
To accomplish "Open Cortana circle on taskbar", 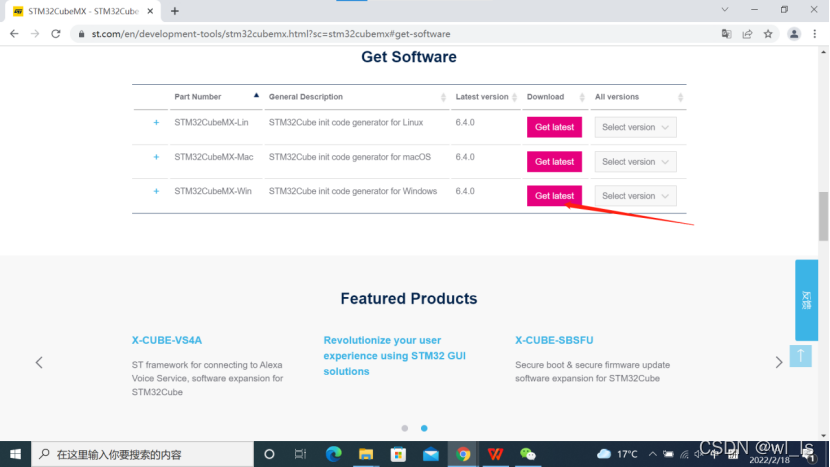I will point(269,454).
